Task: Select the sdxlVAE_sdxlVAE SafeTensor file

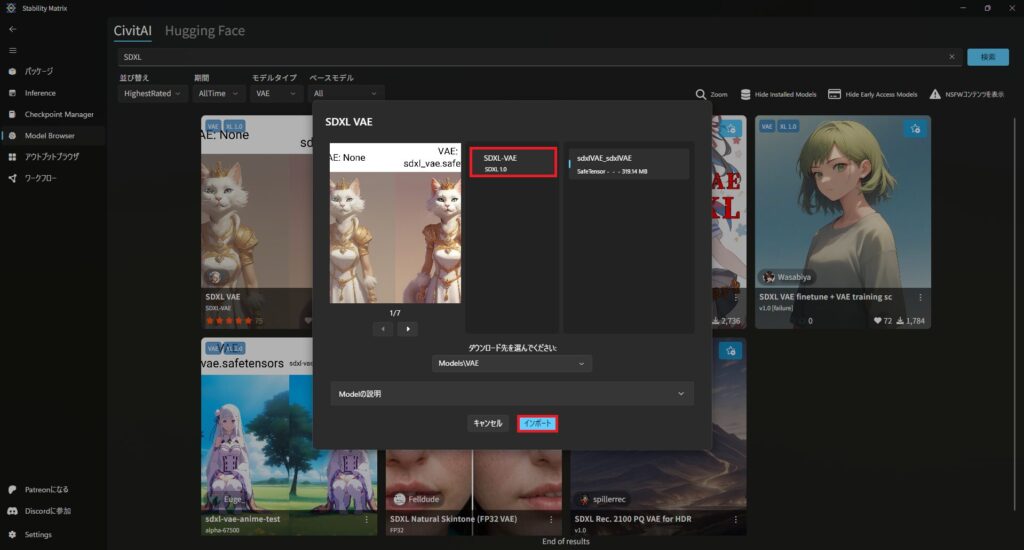Action: tap(628, 164)
